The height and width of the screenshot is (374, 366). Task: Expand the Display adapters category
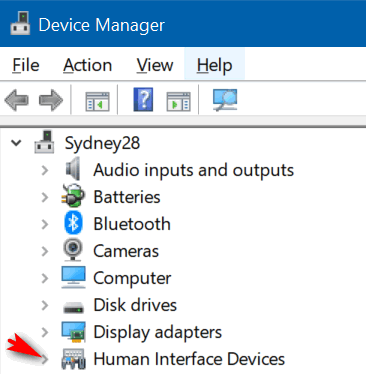coord(45,332)
